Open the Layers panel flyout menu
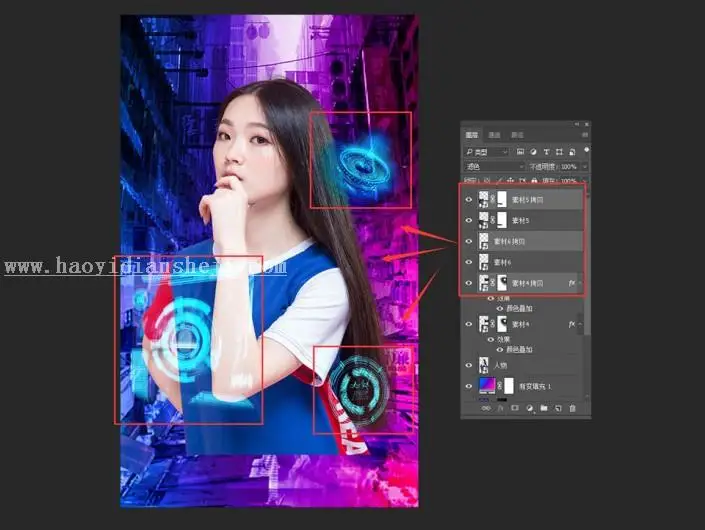 pyautogui.click(x=585, y=135)
